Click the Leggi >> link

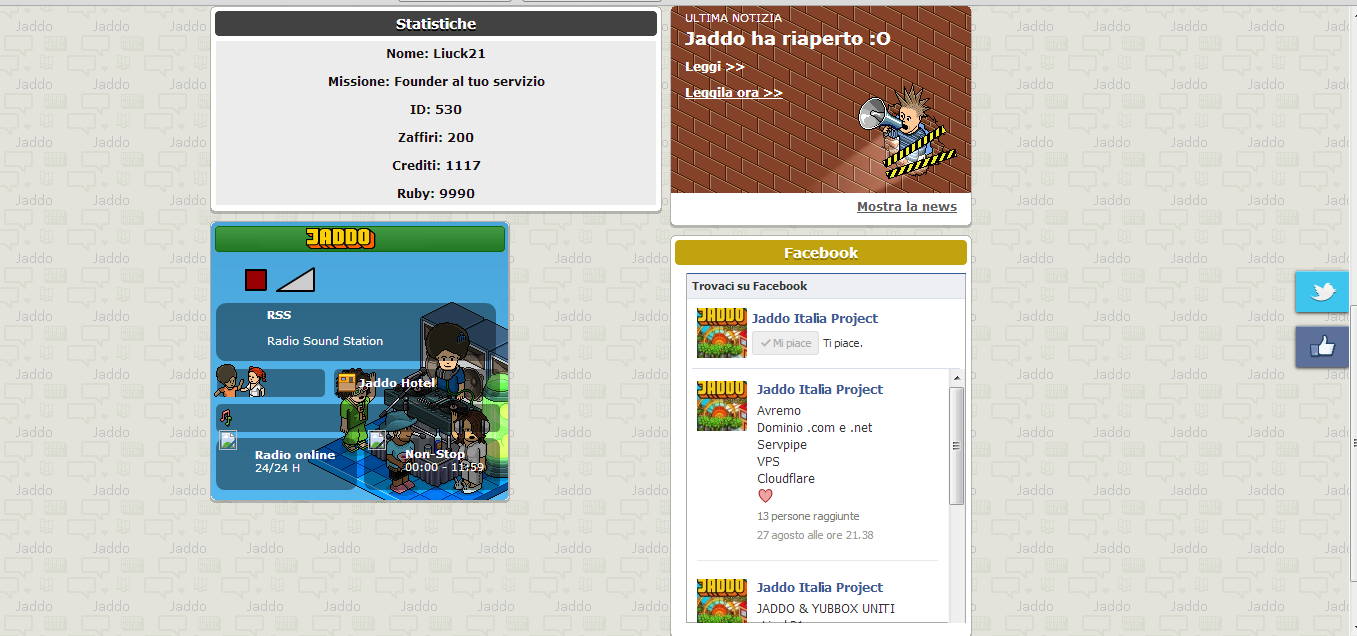[x=715, y=67]
